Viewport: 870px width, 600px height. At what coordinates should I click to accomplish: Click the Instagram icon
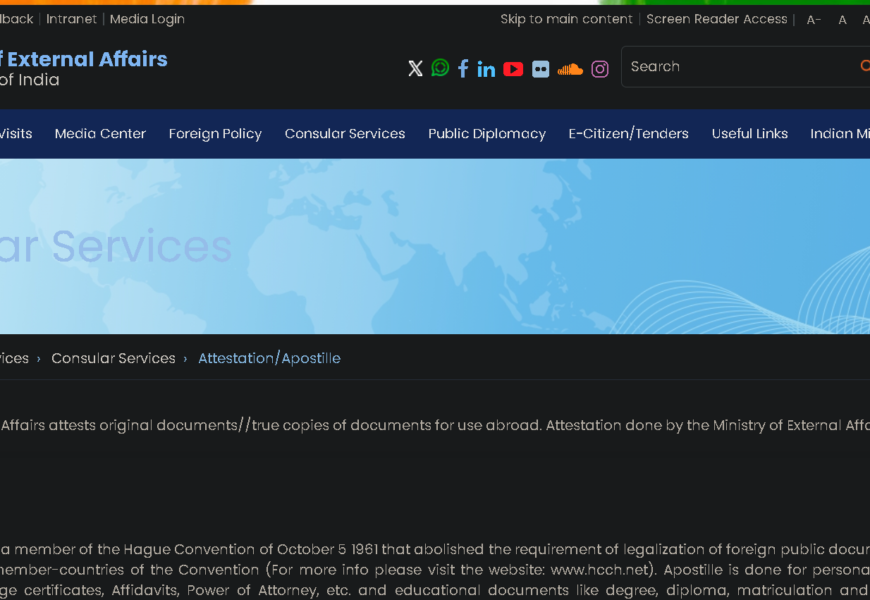(x=600, y=69)
